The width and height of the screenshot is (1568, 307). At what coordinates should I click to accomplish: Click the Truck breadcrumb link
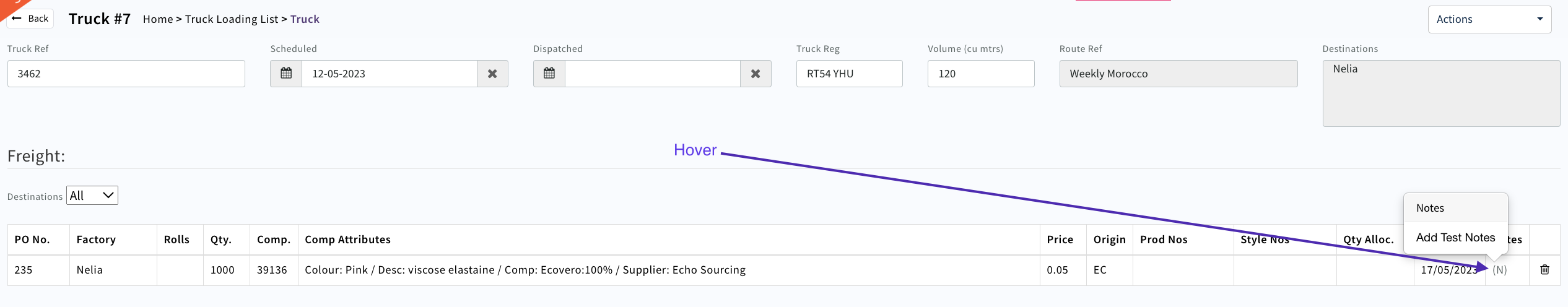tap(305, 19)
